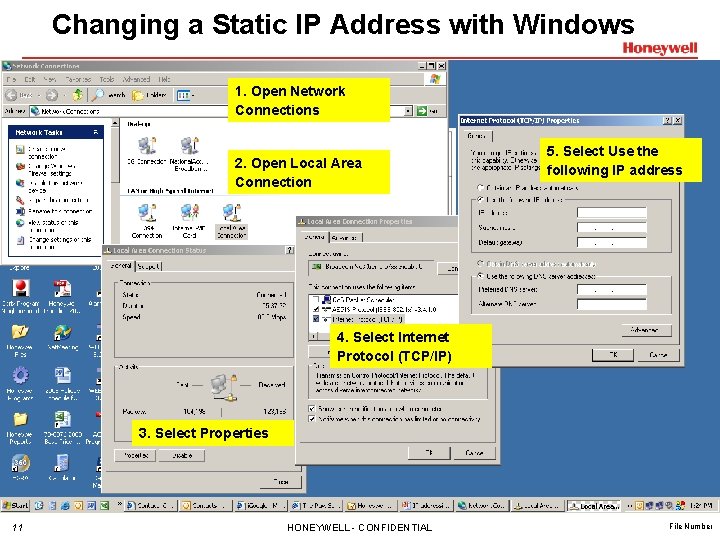Click OK in Local Area Connection Properties
This screenshot has height=540, width=720.
(x=429, y=453)
